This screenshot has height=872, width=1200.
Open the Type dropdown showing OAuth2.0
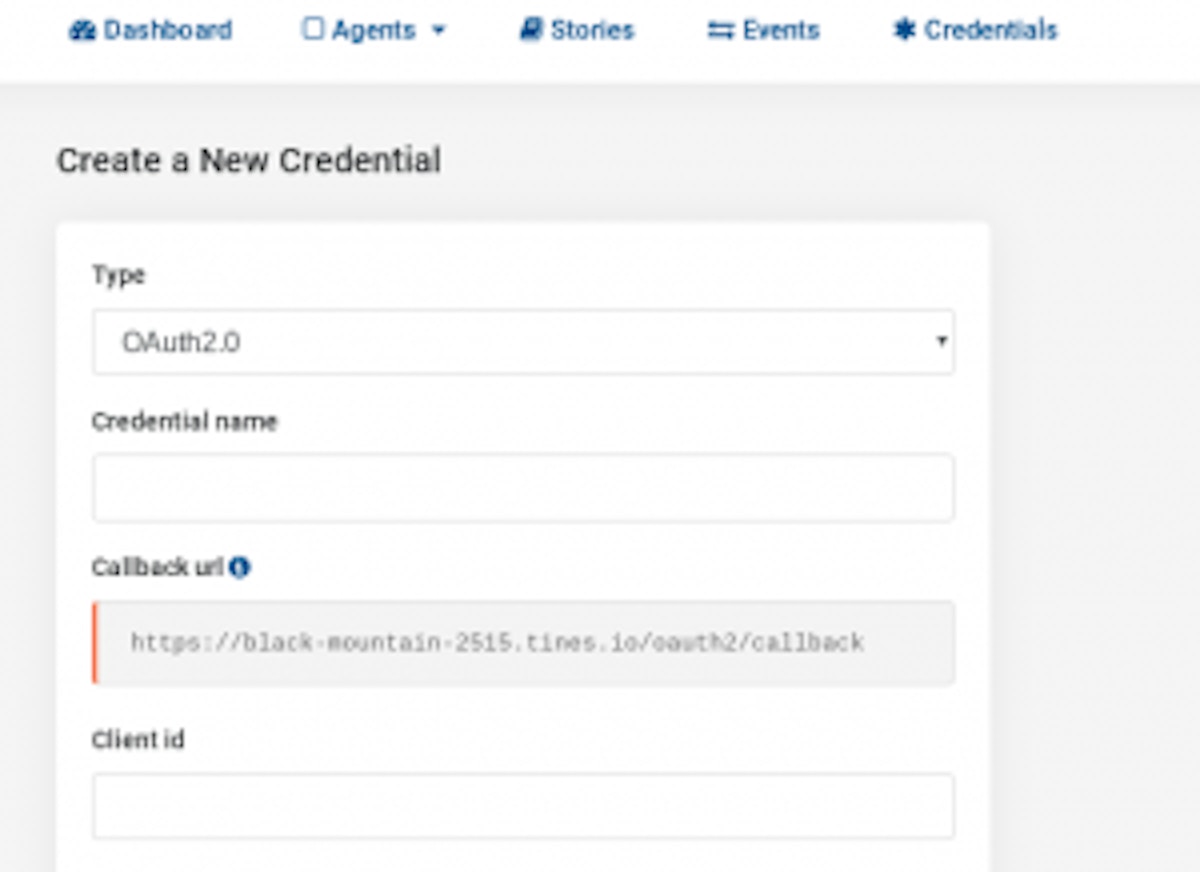pos(522,342)
